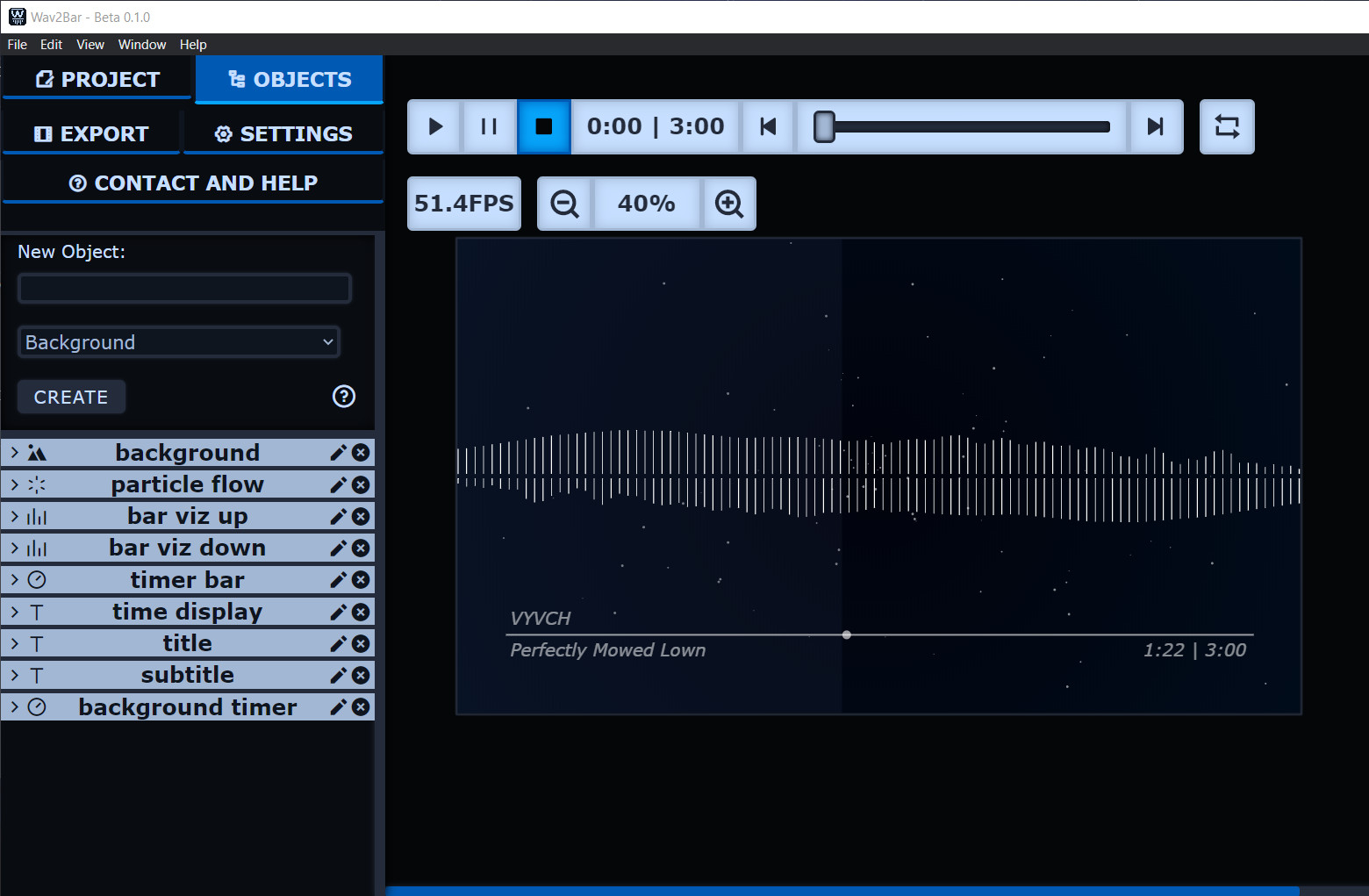Stop the audio playback
The width and height of the screenshot is (1369, 896).
tap(544, 126)
